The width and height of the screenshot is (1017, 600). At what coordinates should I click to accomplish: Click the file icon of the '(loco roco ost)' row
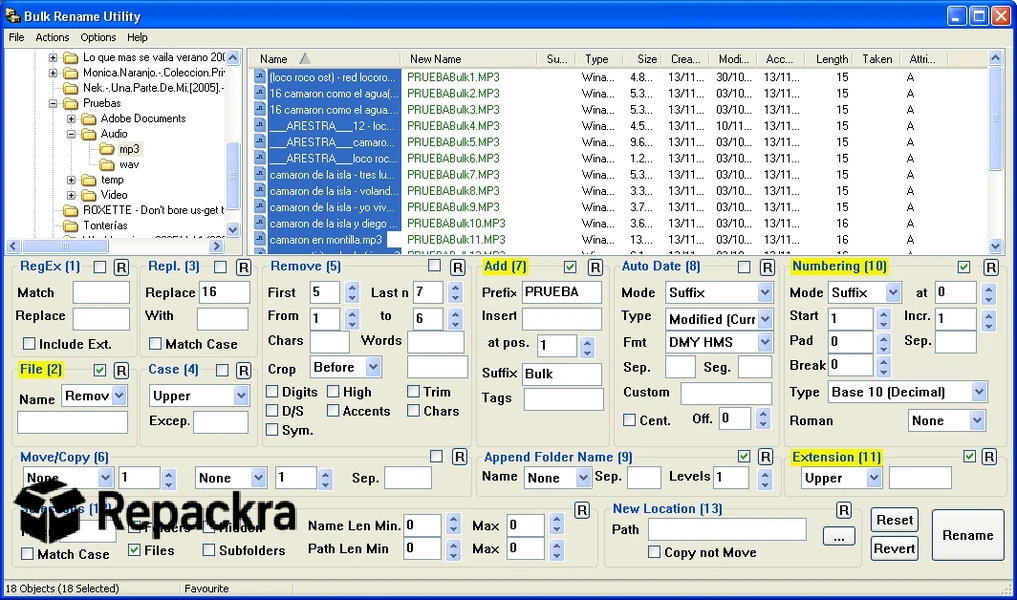pos(260,77)
